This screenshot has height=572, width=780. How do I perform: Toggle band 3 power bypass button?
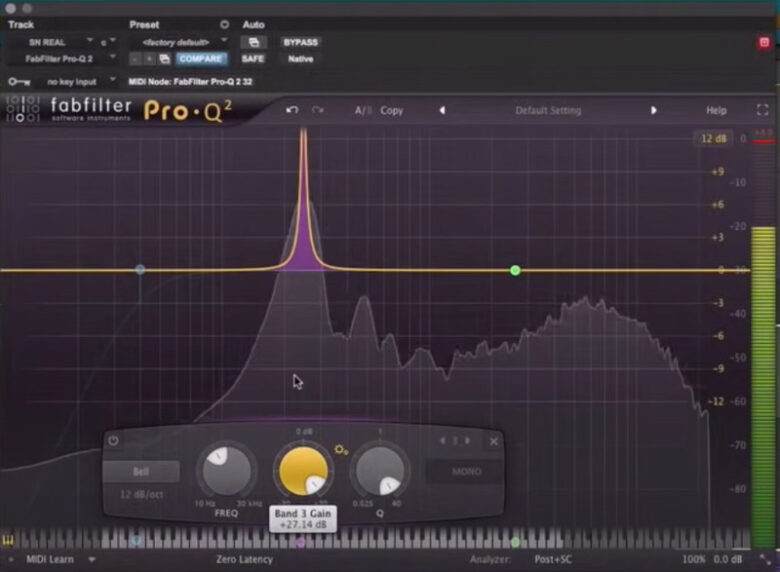pos(113,441)
